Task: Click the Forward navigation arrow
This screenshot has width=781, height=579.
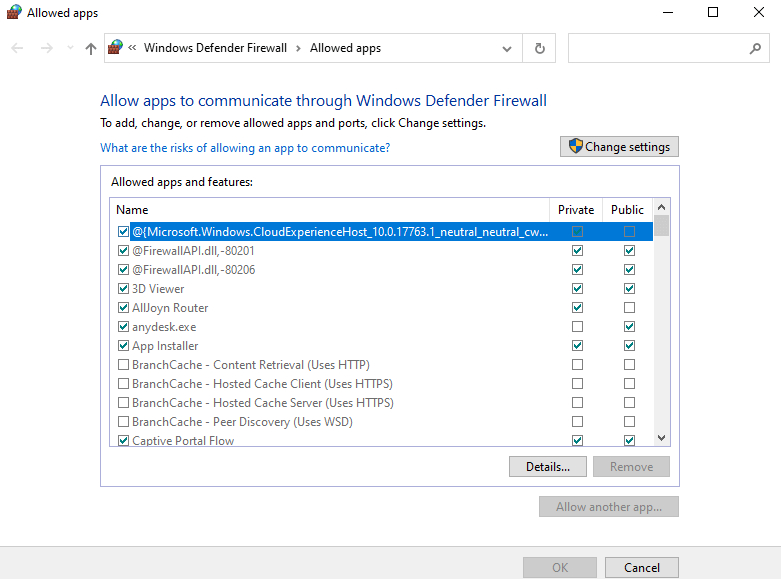Action: point(47,48)
